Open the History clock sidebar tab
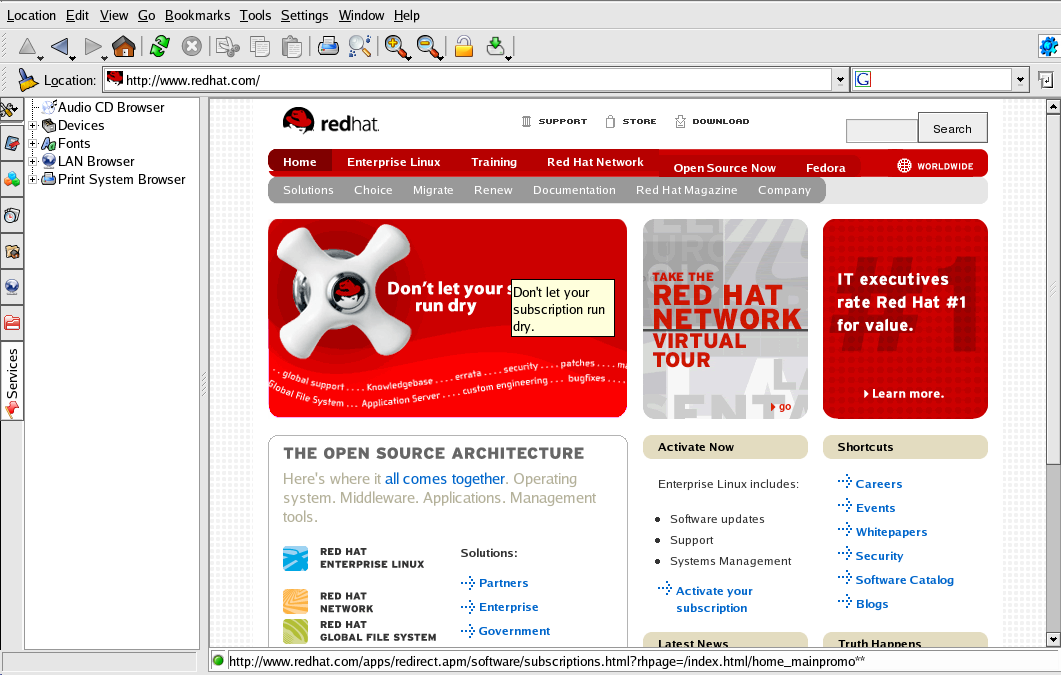 click(x=12, y=215)
